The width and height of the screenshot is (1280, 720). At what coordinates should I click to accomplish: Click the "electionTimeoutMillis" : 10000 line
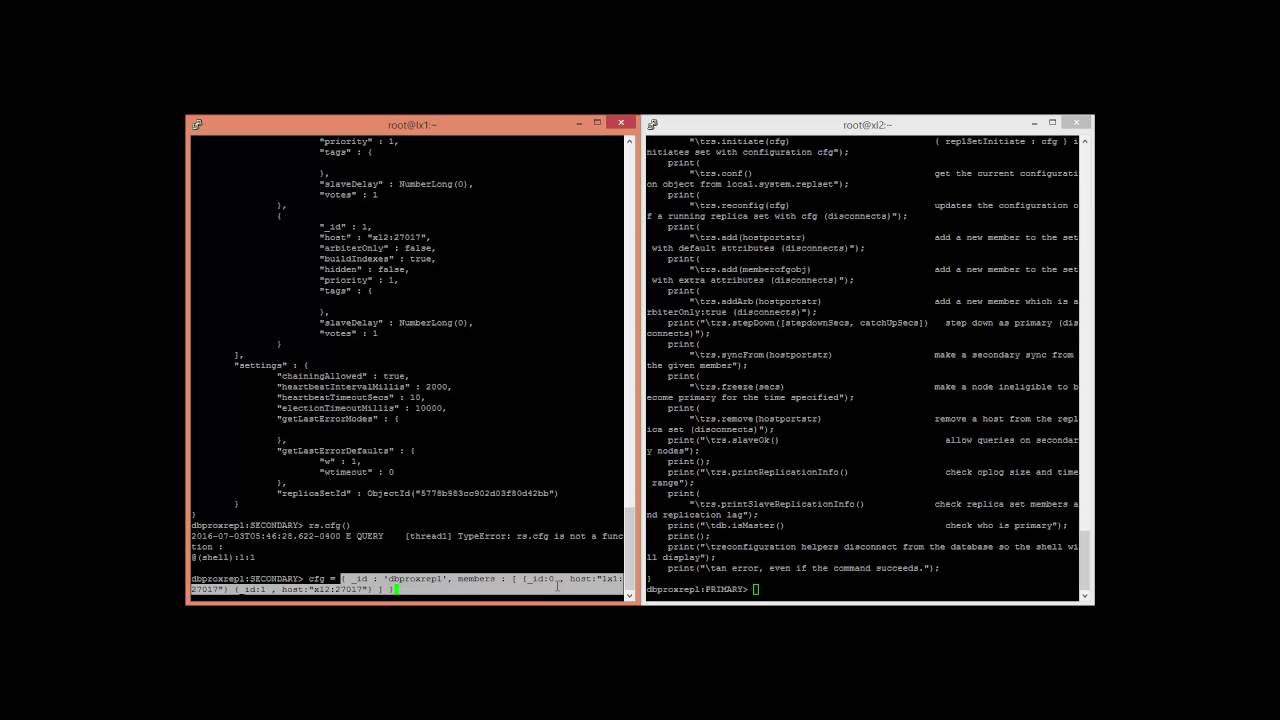tap(361, 408)
